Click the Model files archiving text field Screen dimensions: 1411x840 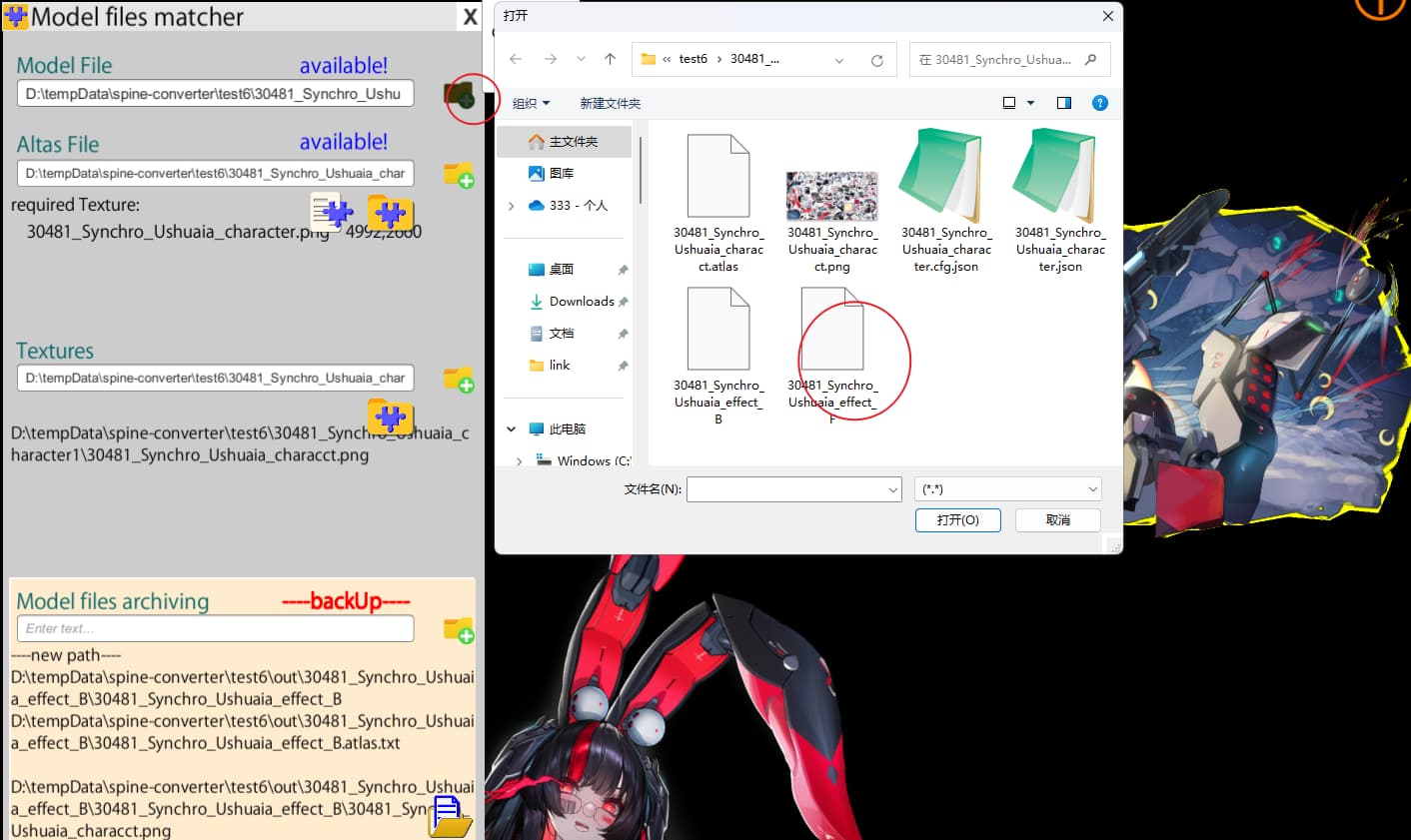pos(215,628)
